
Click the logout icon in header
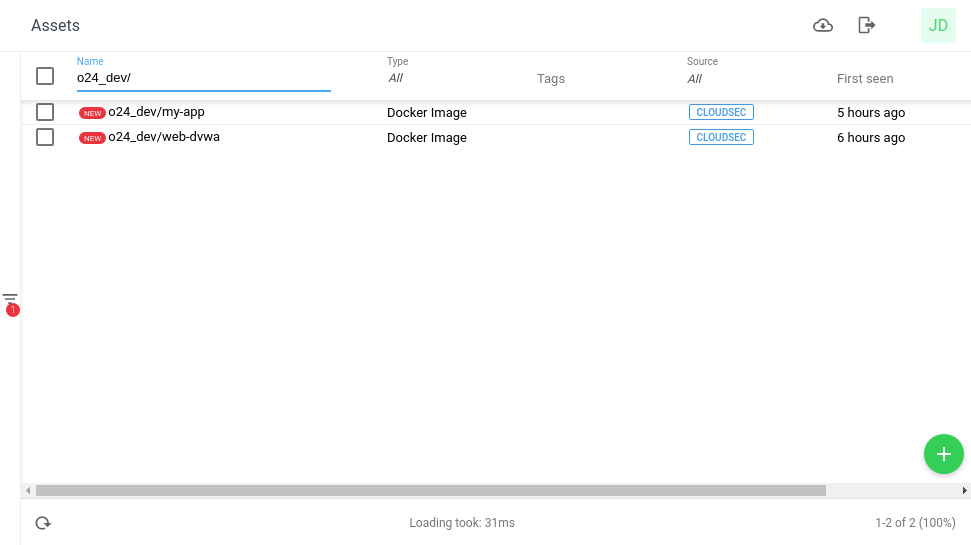867,25
